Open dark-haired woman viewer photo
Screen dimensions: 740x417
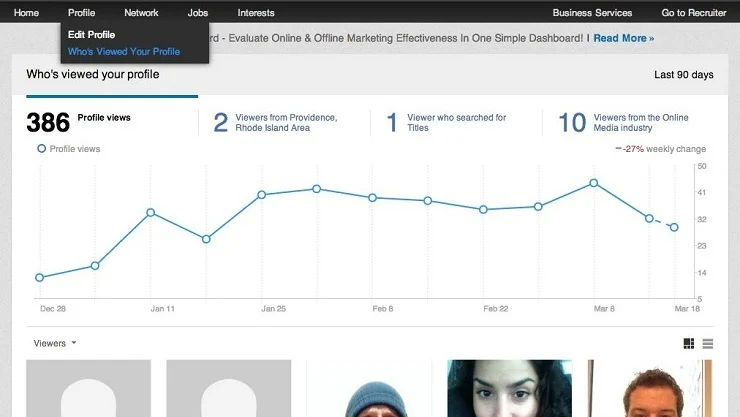510,388
